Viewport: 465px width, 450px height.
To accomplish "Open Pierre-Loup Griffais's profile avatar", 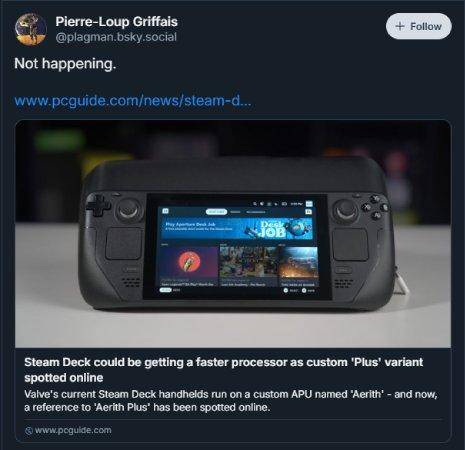I will (31, 29).
